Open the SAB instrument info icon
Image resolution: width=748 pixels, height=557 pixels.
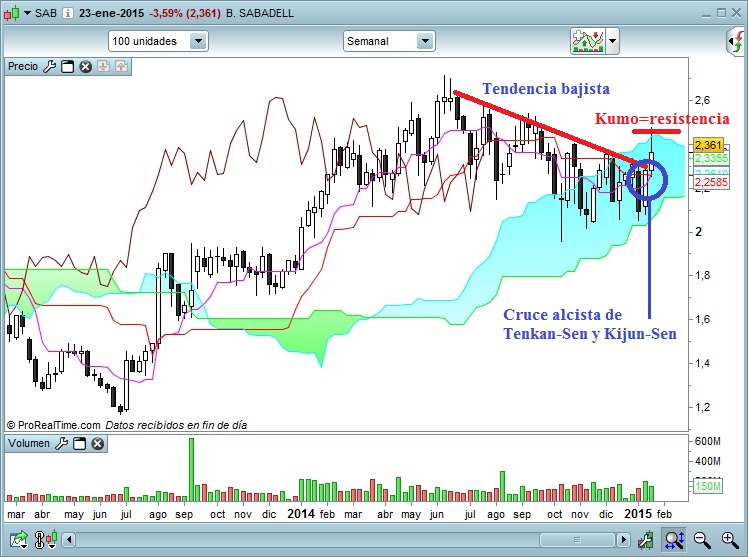pos(68,13)
